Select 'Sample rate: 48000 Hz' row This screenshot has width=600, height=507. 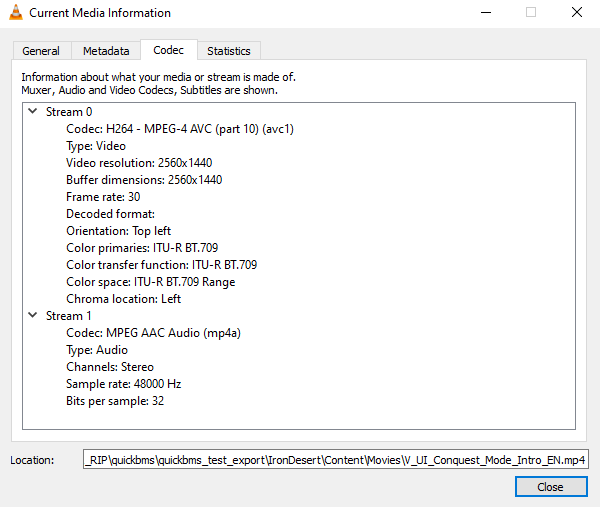pos(124,384)
